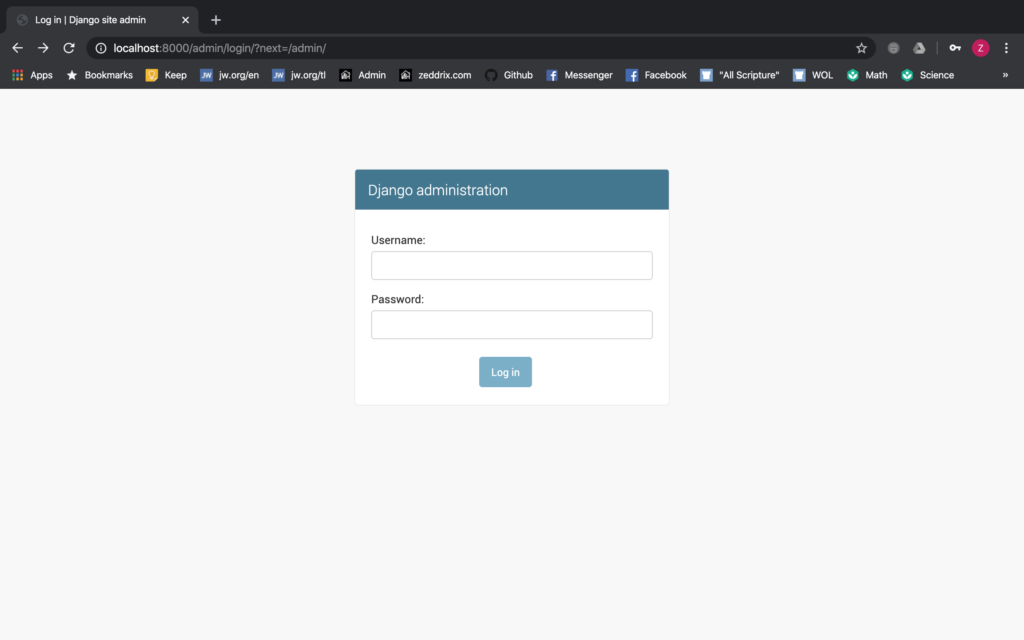
Task: Open the Science bookmark
Action: pyautogui.click(x=927, y=75)
